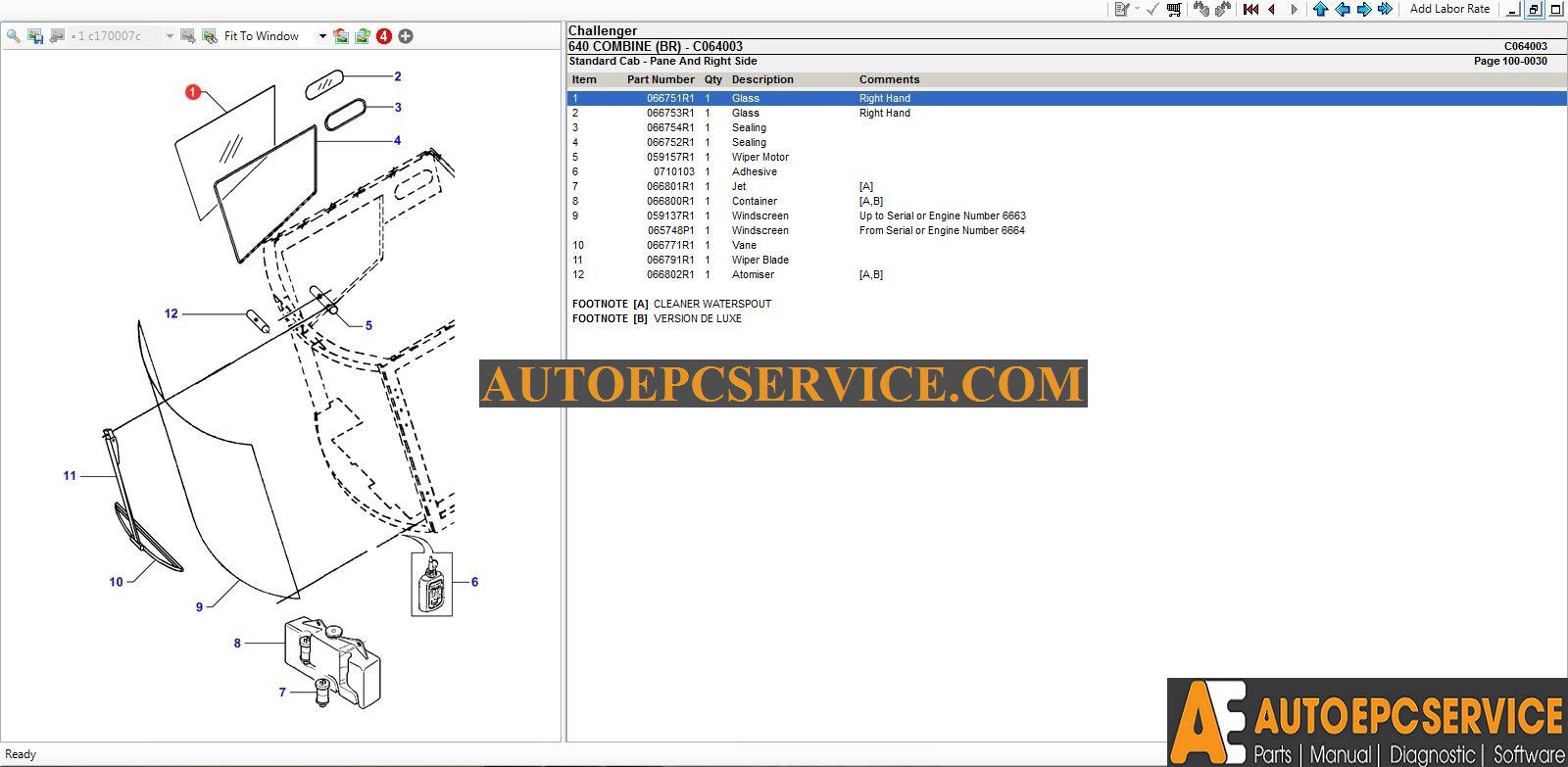Image resolution: width=1568 pixels, height=767 pixels.
Task: Click FOOTNOTE [A] CLEANER WATERSPOUT text
Action: pyautogui.click(x=671, y=304)
